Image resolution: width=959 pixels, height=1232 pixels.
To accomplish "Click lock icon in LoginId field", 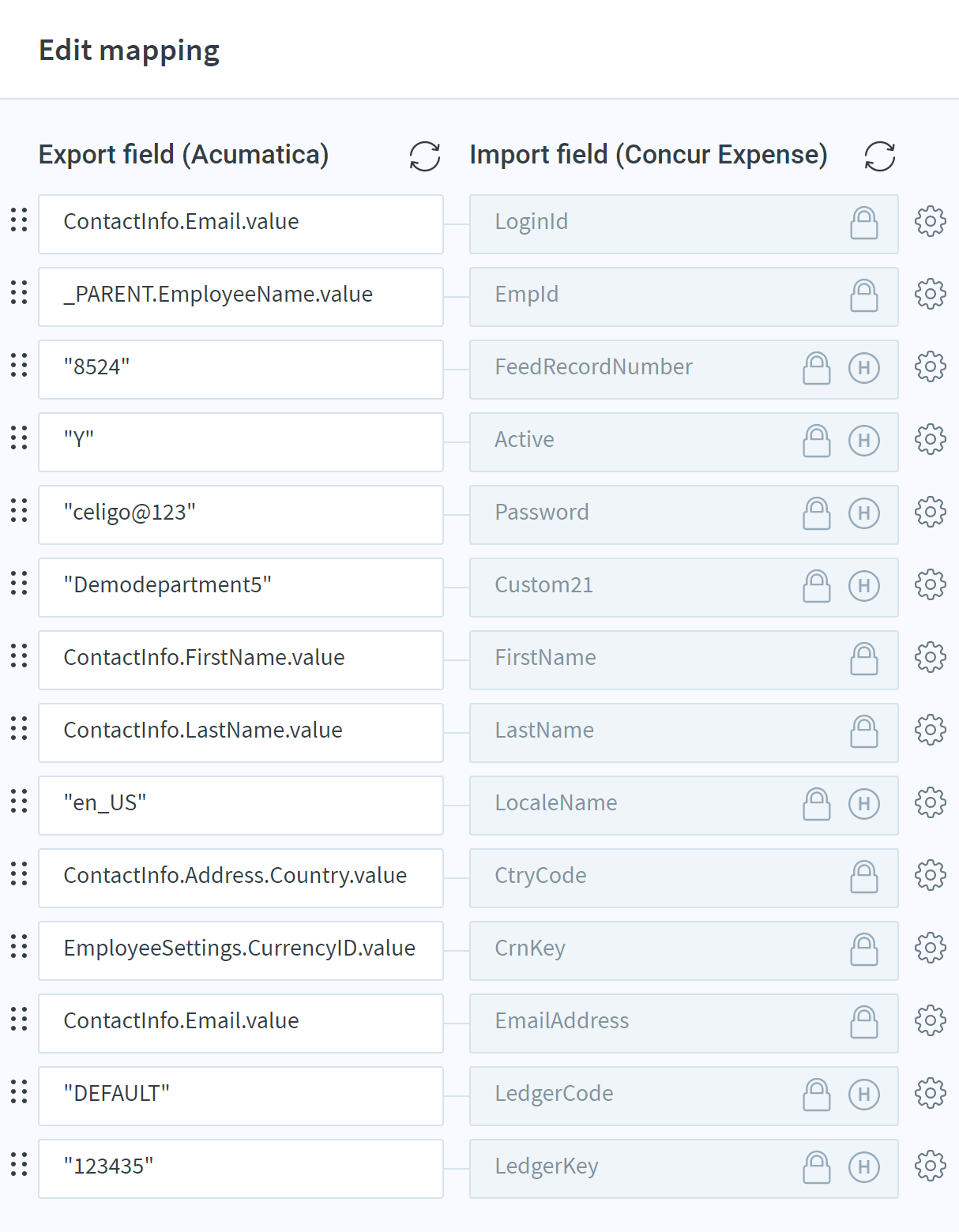I will pyautogui.click(x=864, y=223).
